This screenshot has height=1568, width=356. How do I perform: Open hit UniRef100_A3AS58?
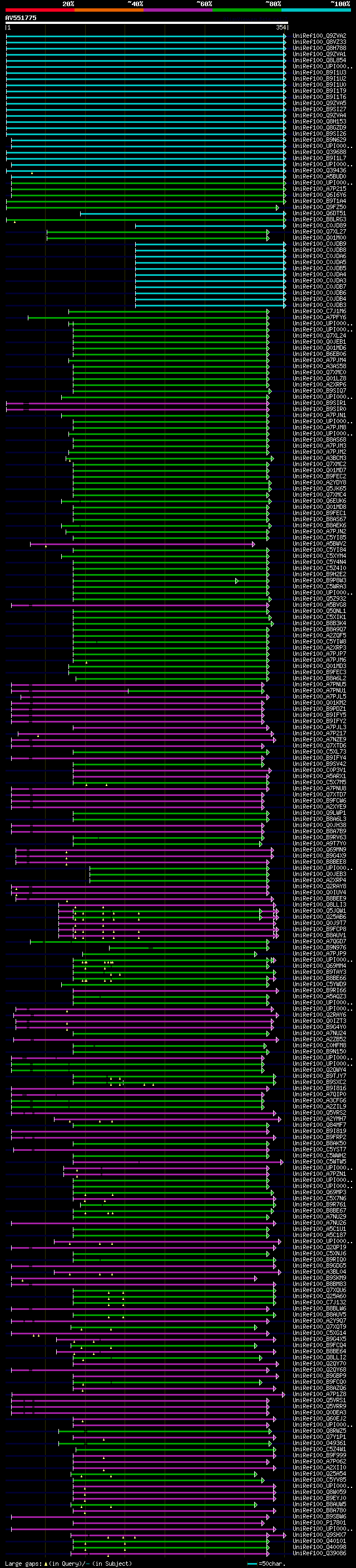(x=319, y=366)
